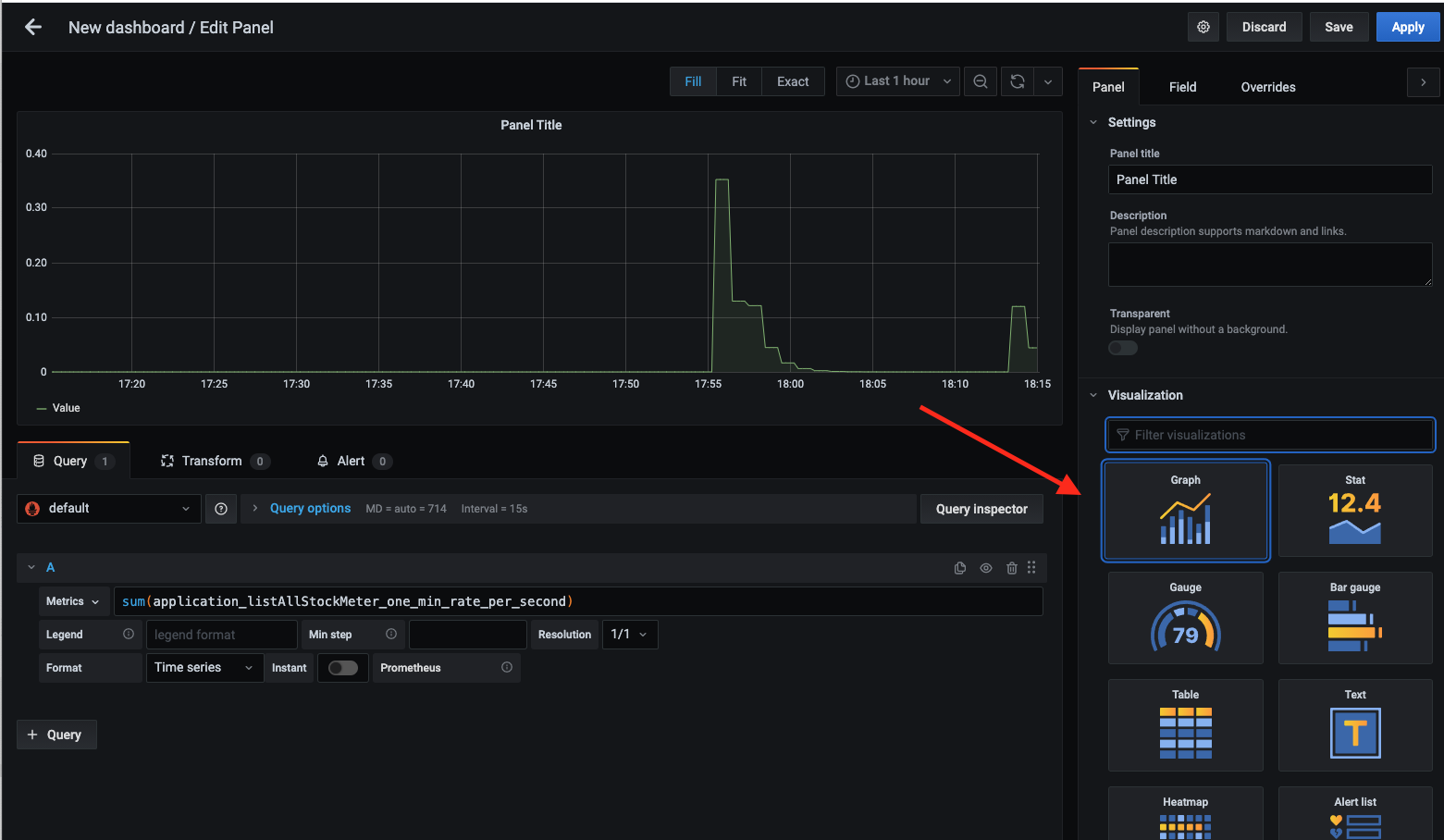
Task: Click the Interval = 15s text
Action: (x=494, y=509)
